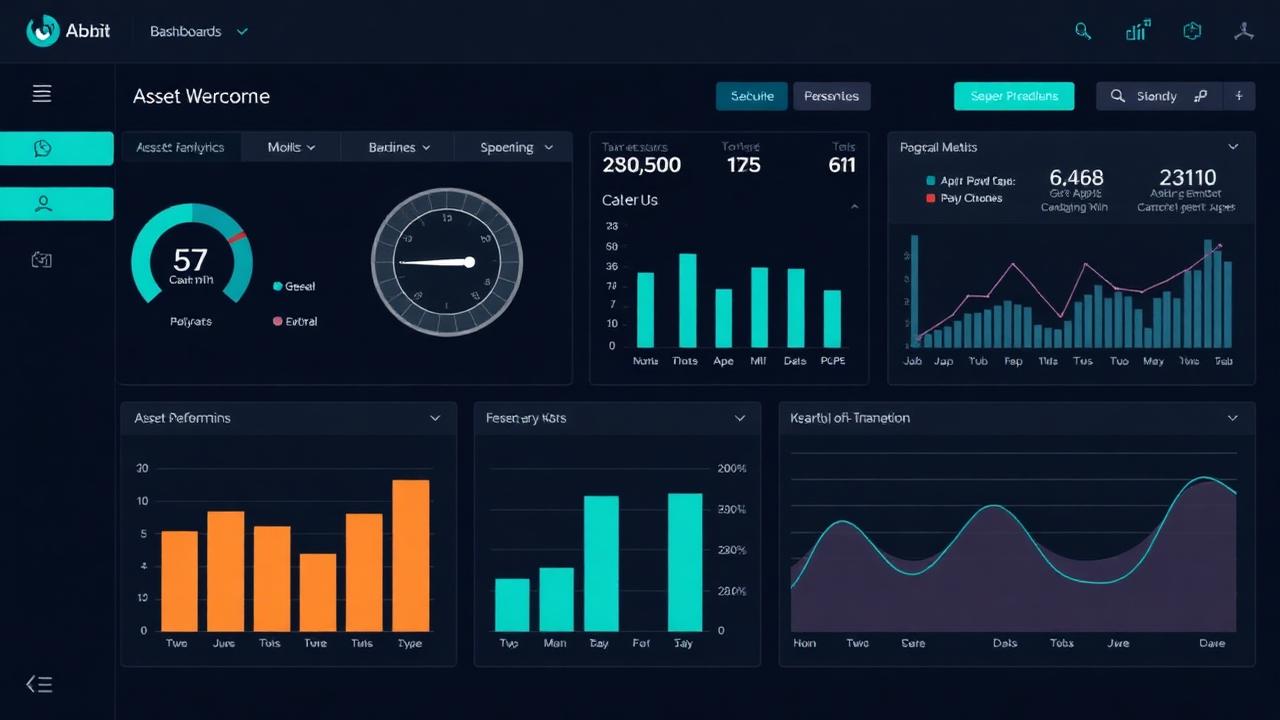Click the red Pay Ctrones legend swatch
1280x720 pixels.
click(931, 198)
